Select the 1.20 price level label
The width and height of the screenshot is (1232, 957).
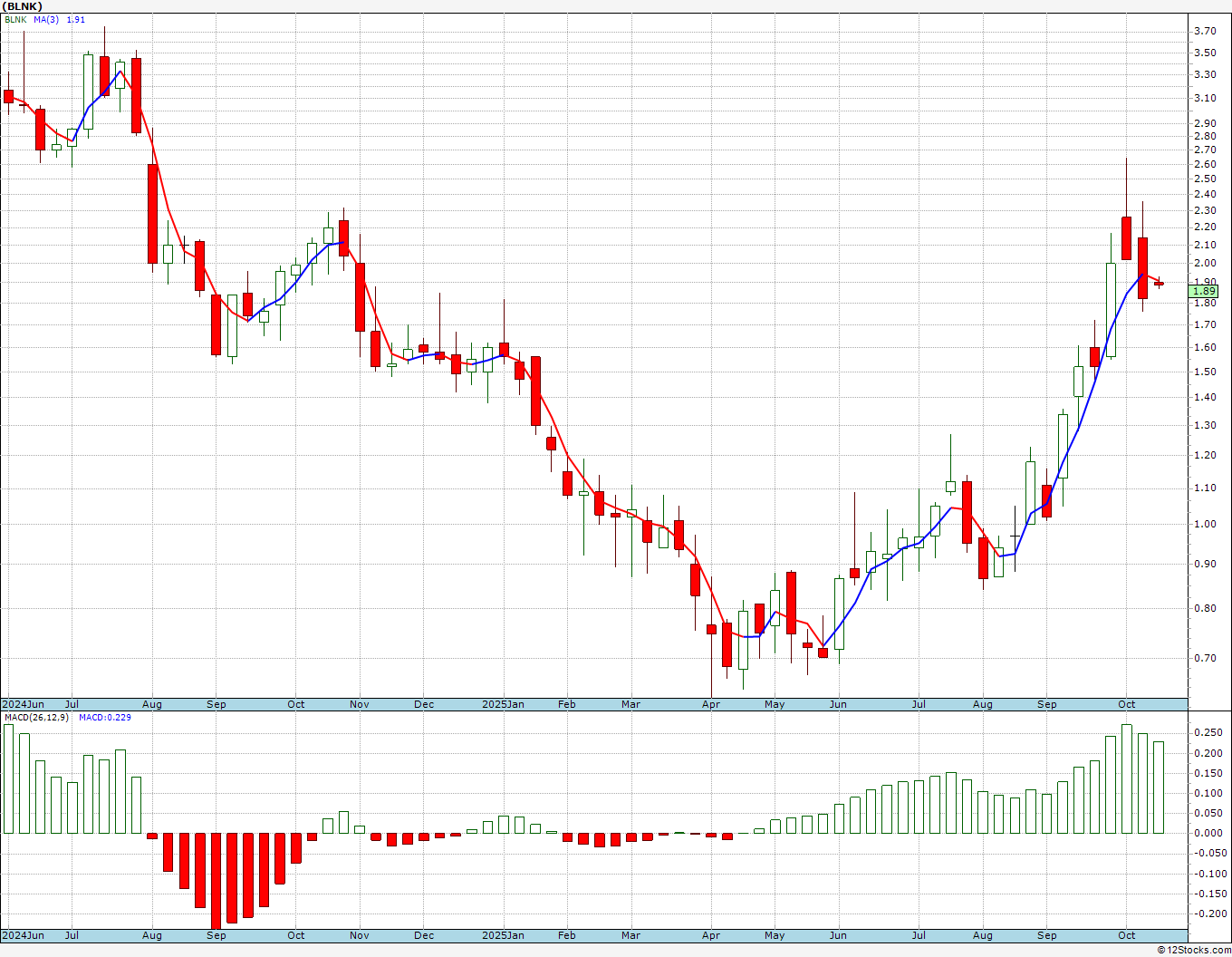click(x=1205, y=455)
